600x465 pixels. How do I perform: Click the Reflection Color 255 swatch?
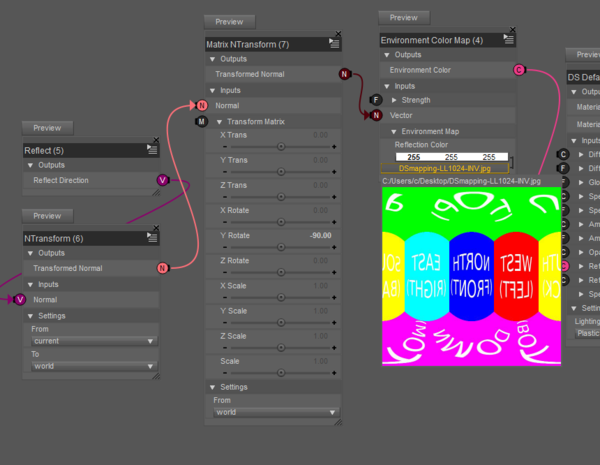(x=452, y=157)
